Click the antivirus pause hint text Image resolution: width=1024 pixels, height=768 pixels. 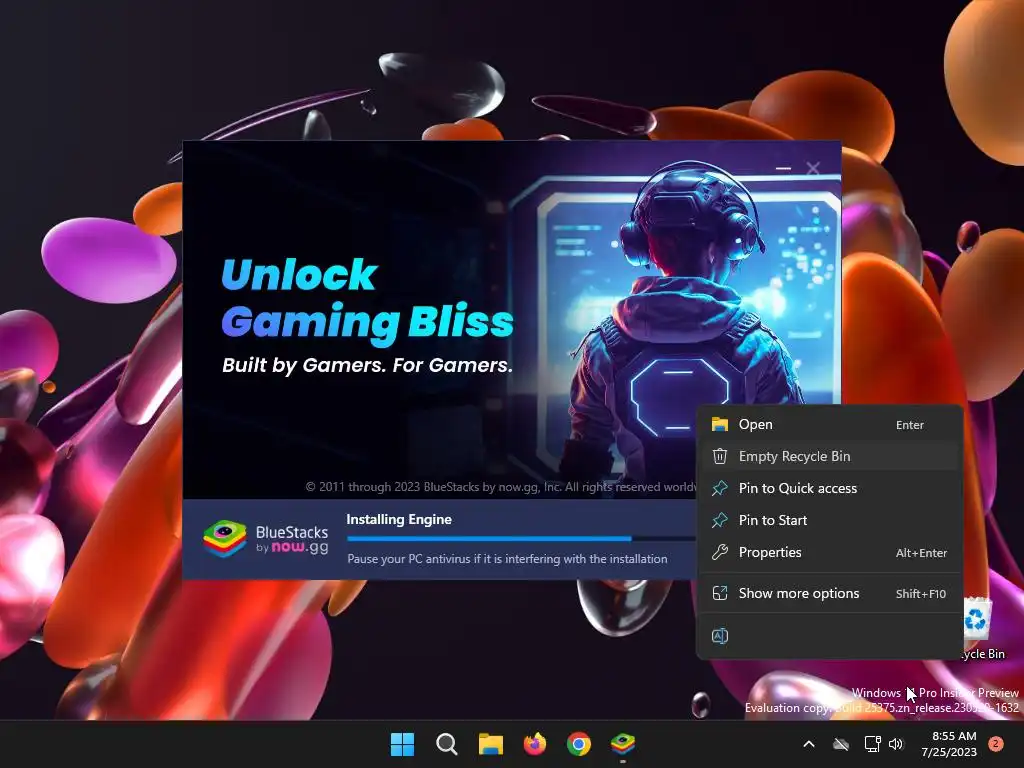(507, 559)
